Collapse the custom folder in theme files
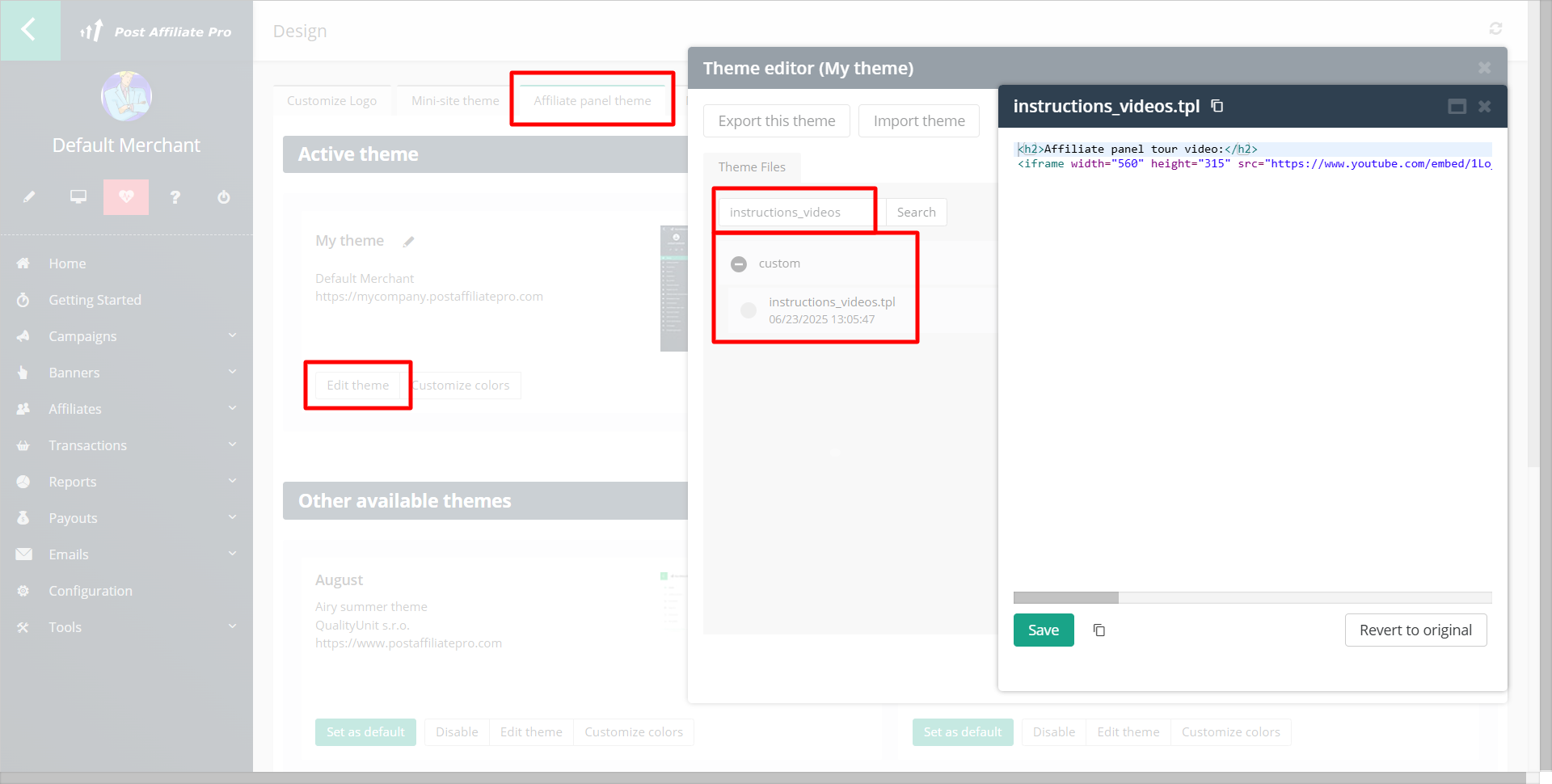This screenshot has height=784, width=1552. (739, 263)
